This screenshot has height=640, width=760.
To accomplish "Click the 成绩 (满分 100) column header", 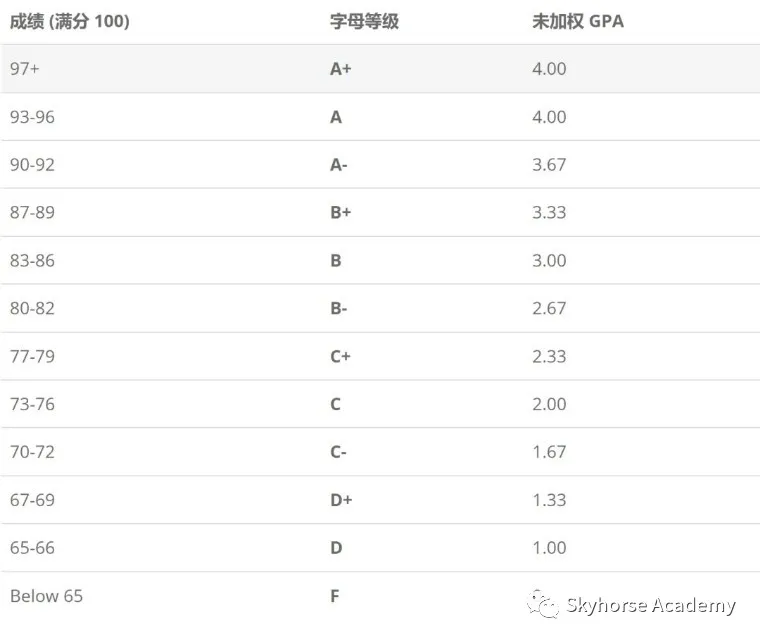I will tap(70, 21).
